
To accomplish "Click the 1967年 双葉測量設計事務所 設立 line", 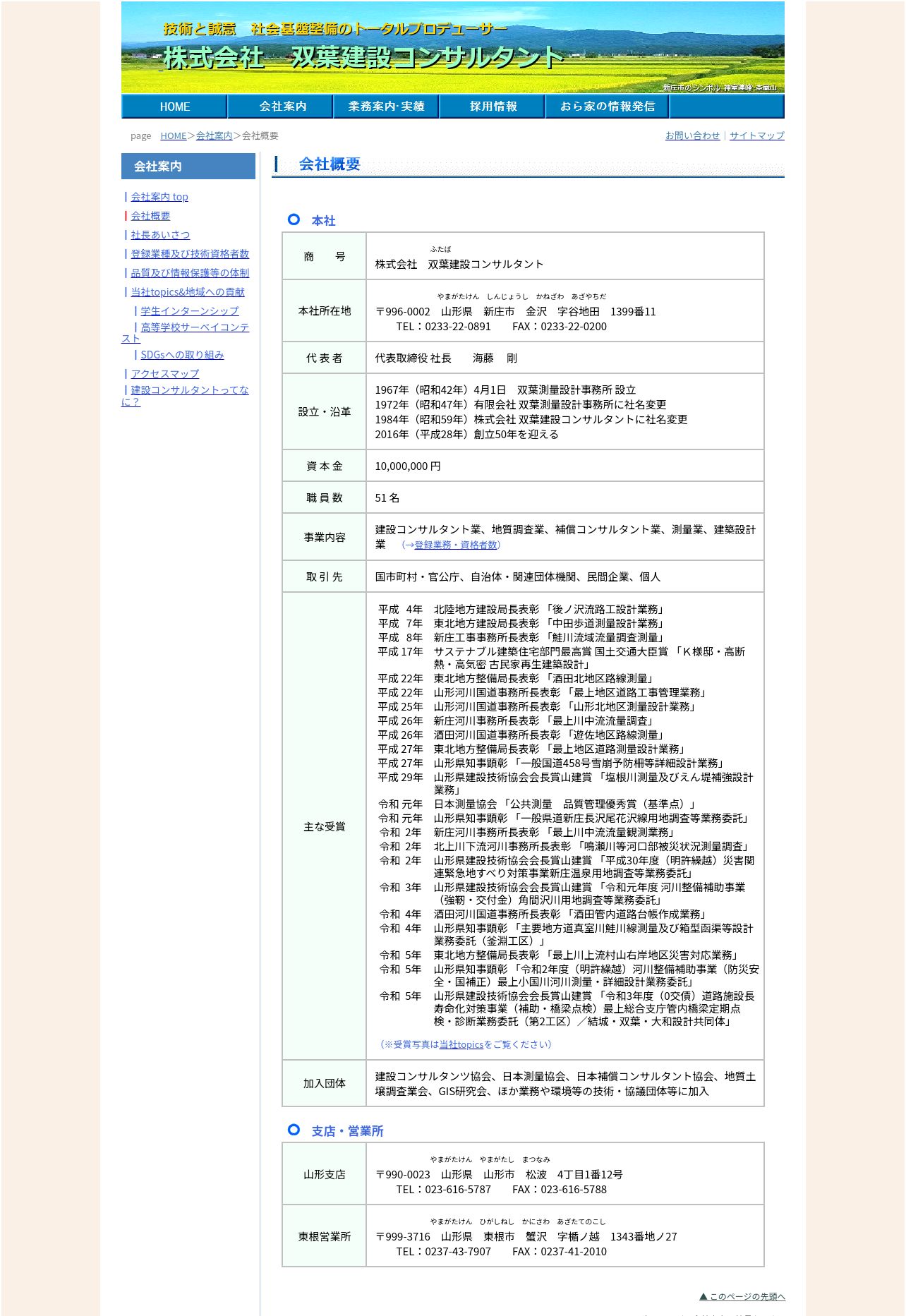I will pyautogui.click(x=505, y=390).
